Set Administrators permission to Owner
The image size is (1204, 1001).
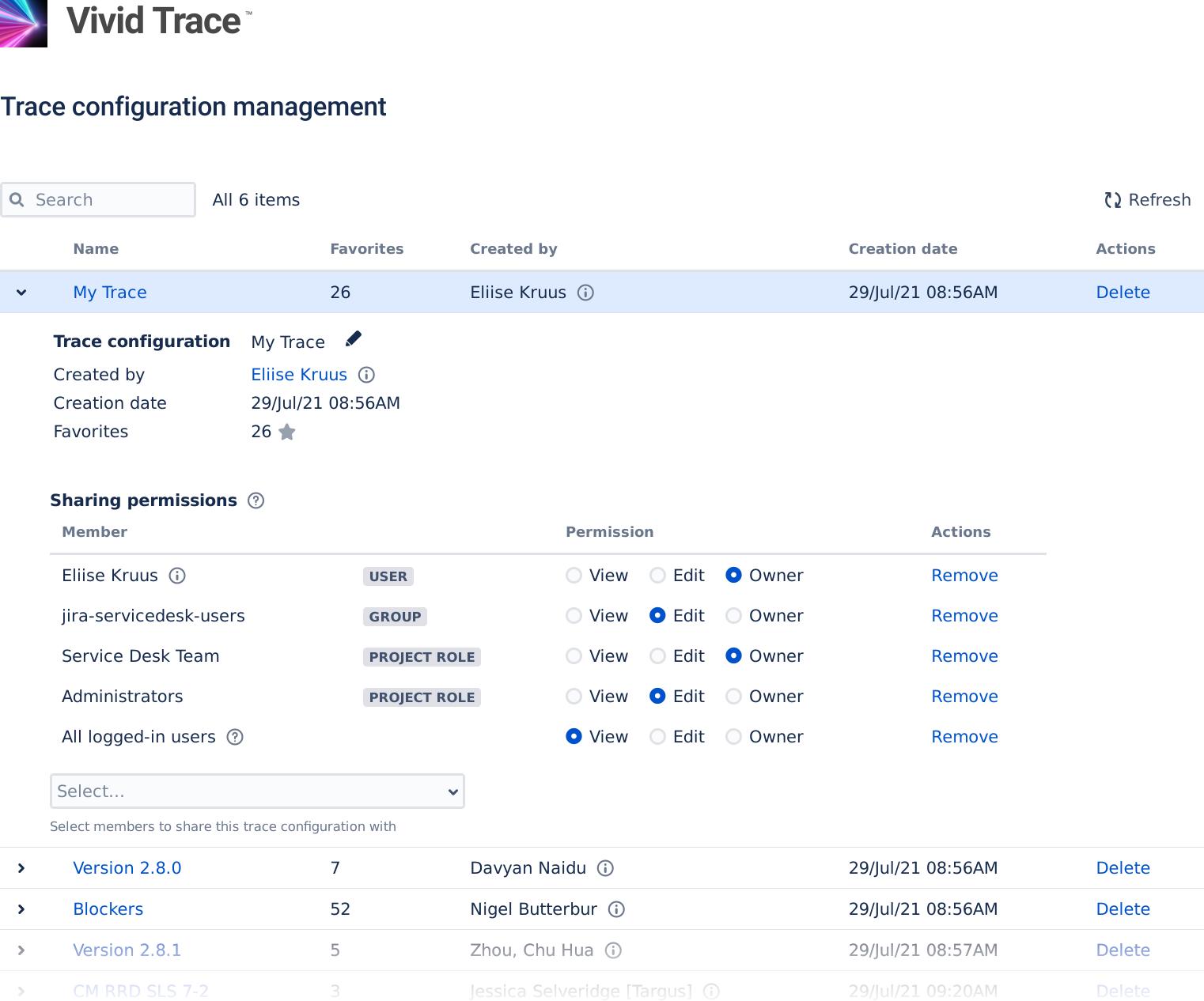[734, 697]
